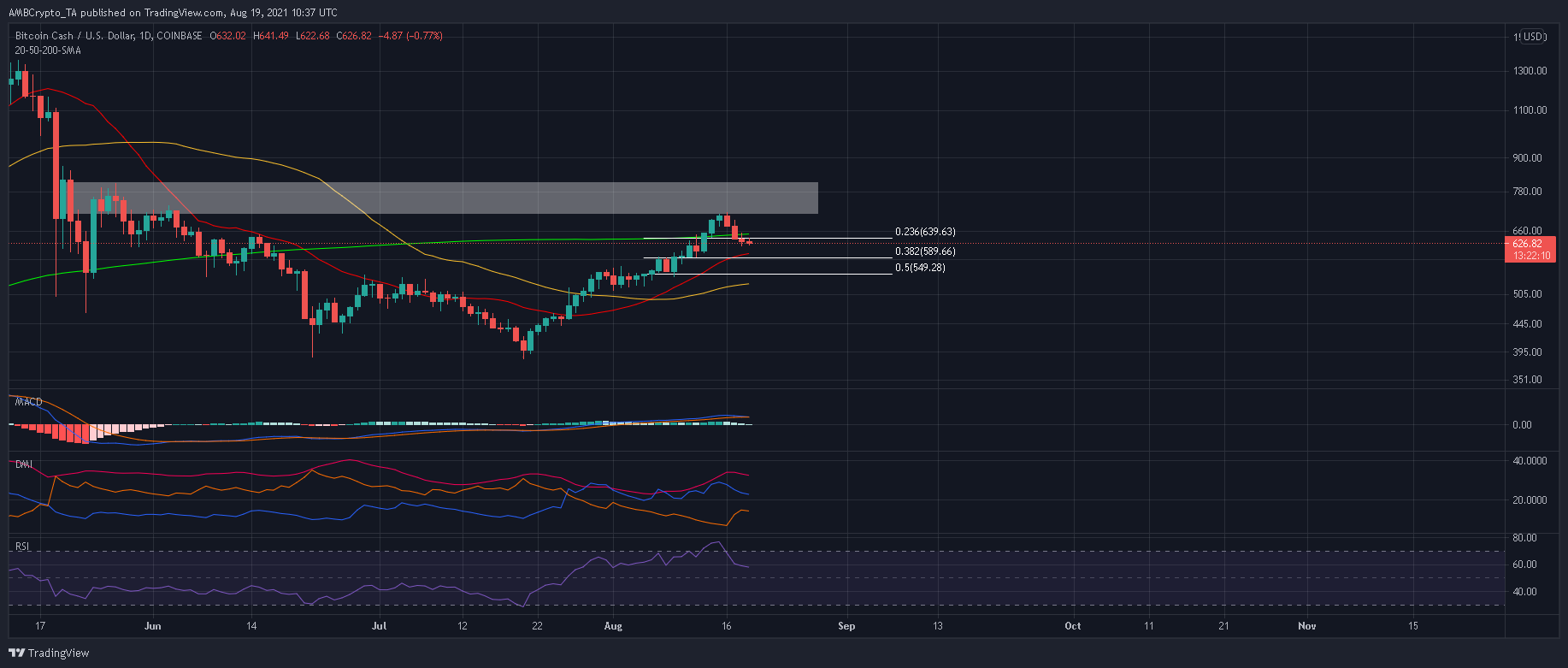The image size is (1568, 668).
Task: Select the gray resistance zone rectangle
Action: [x=445, y=198]
